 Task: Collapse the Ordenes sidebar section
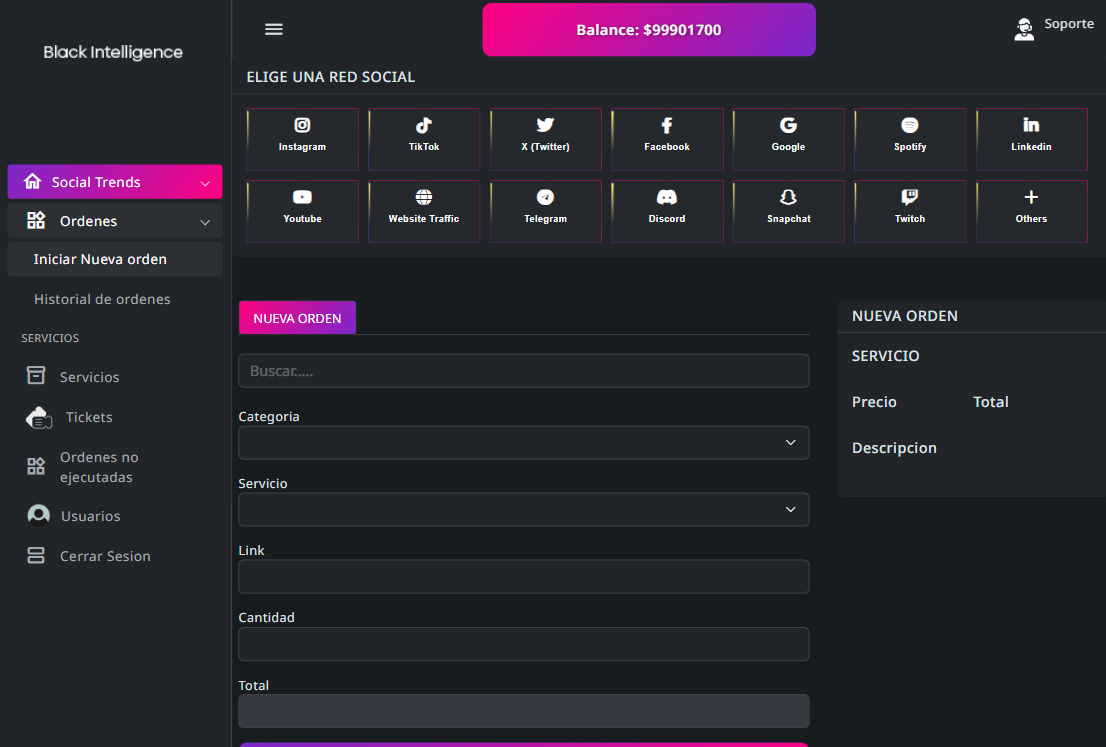(114, 221)
